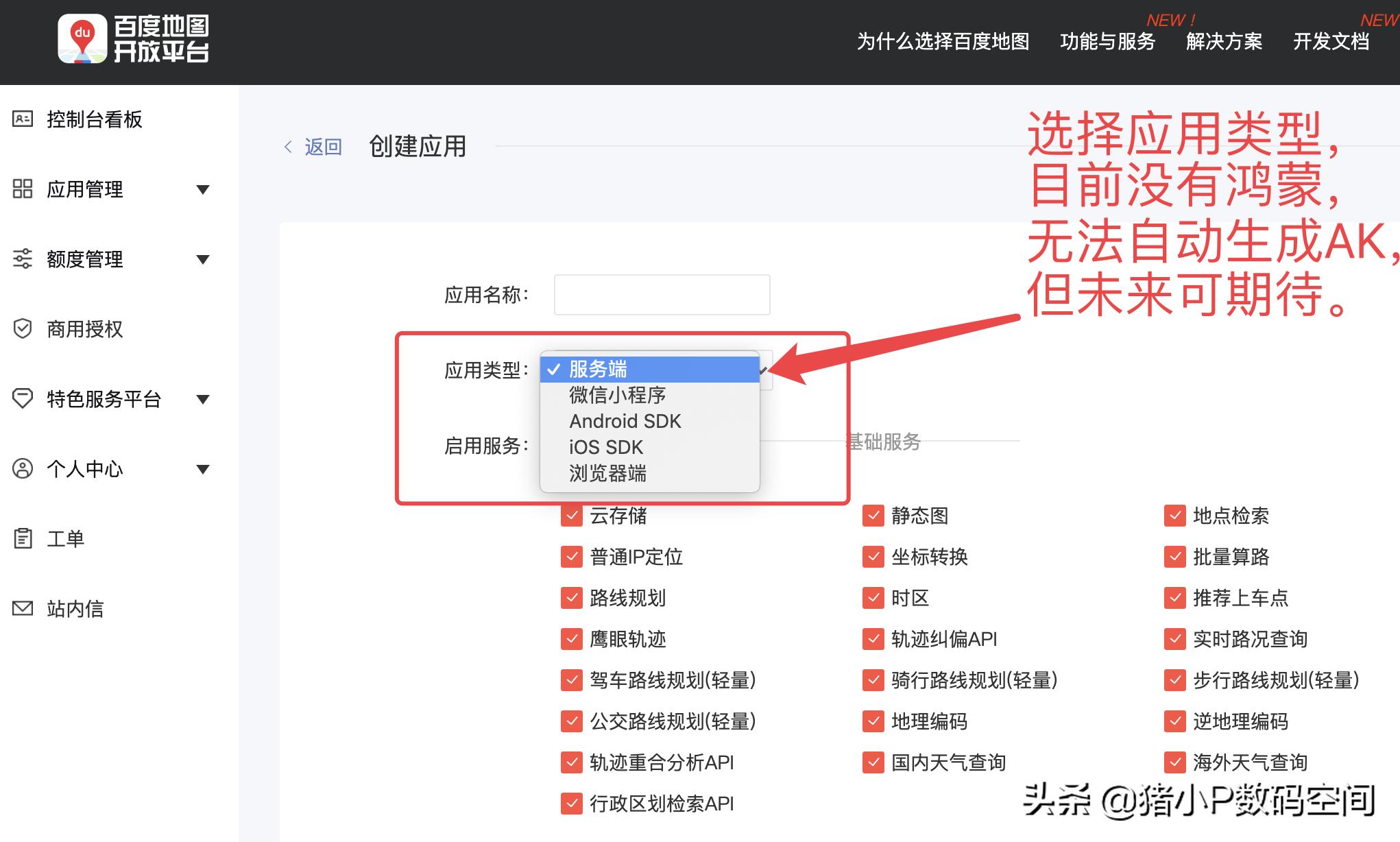Open the 控制台看板 dashboard icon
The height and width of the screenshot is (842, 1400).
23,119
